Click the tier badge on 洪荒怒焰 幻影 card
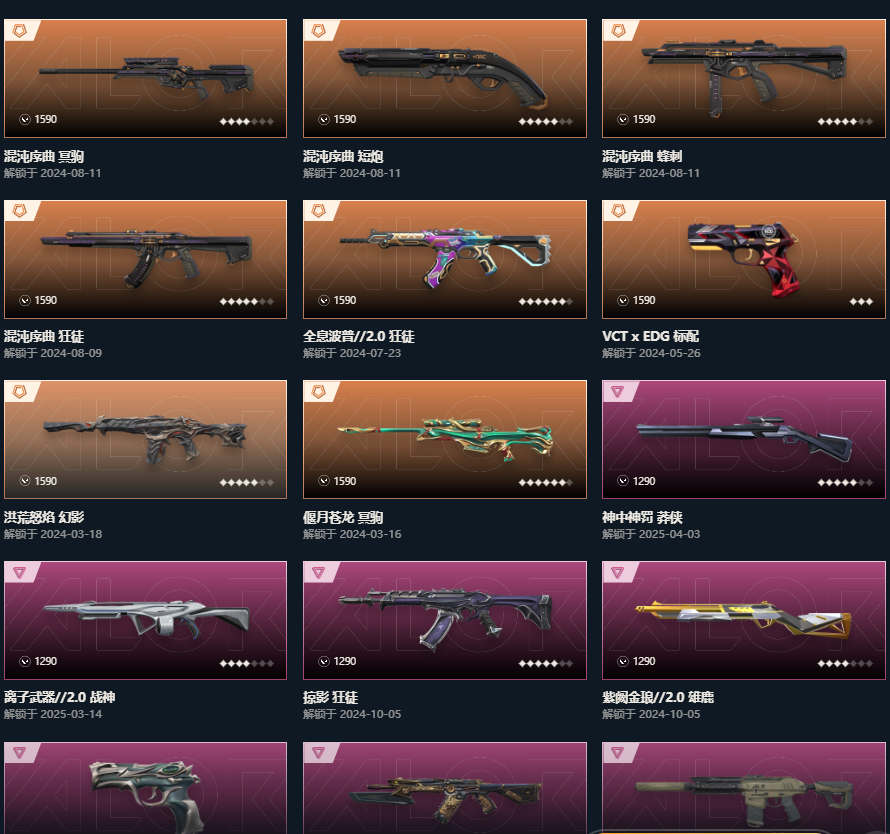890x834 pixels. coord(20,392)
